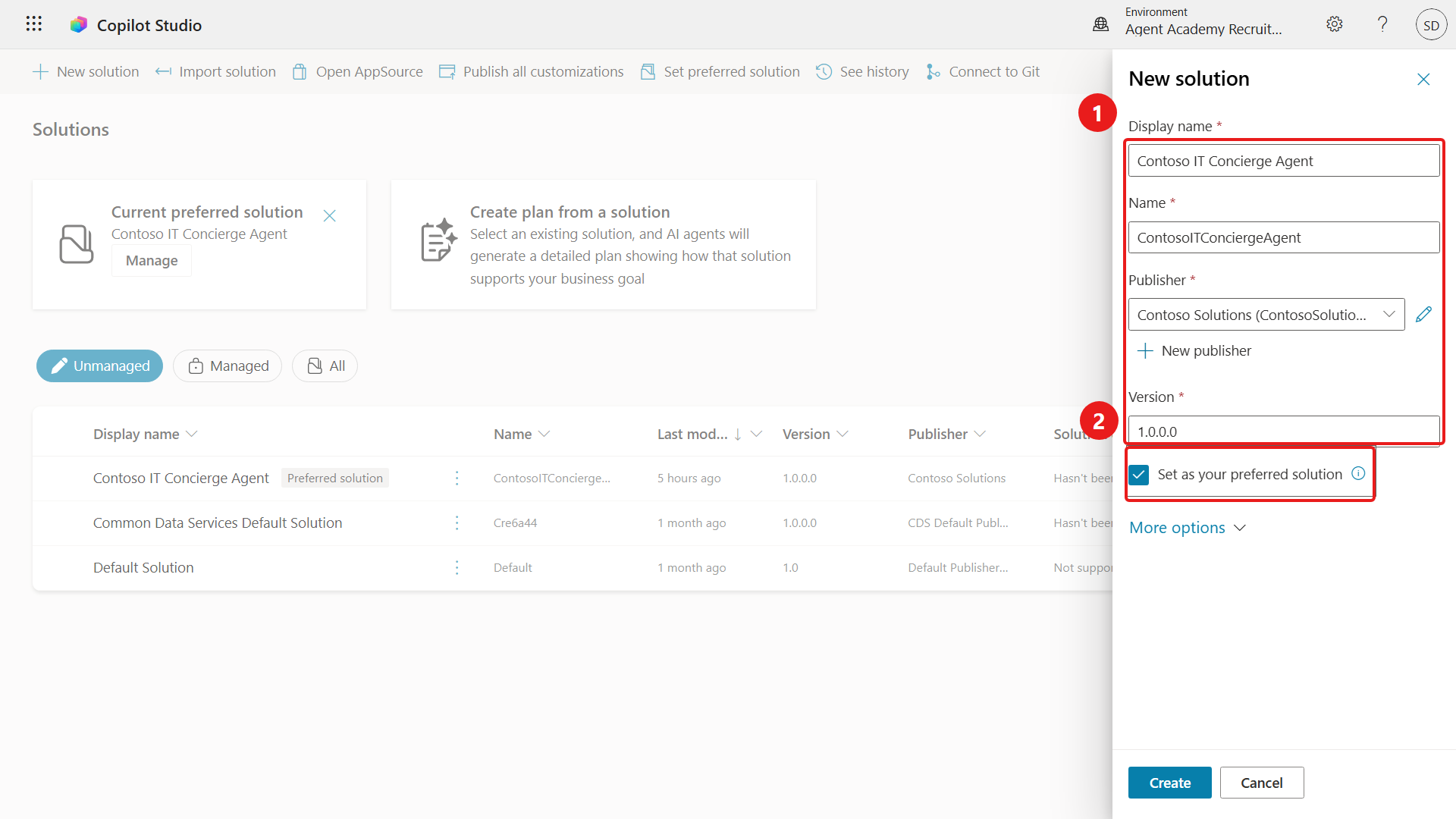Viewport: 1456px width, 819px height.
Task: Open See history
Action: click(x=862, y=71)
